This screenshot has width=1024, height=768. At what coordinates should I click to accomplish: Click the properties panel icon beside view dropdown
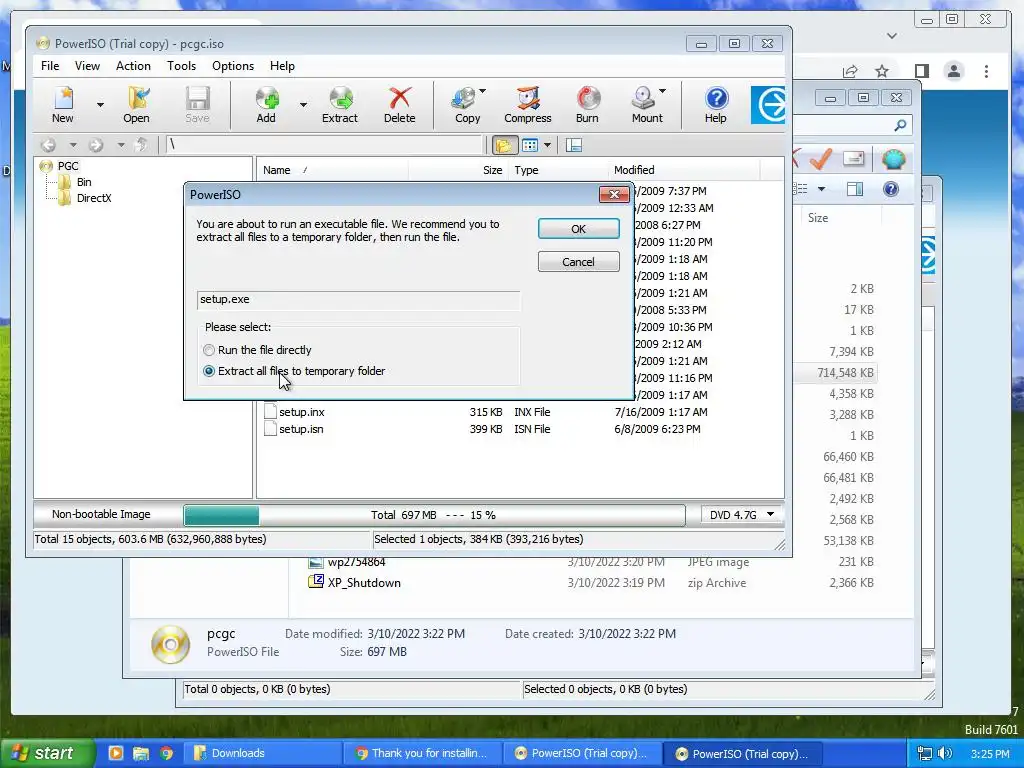(x=574, y=145)
